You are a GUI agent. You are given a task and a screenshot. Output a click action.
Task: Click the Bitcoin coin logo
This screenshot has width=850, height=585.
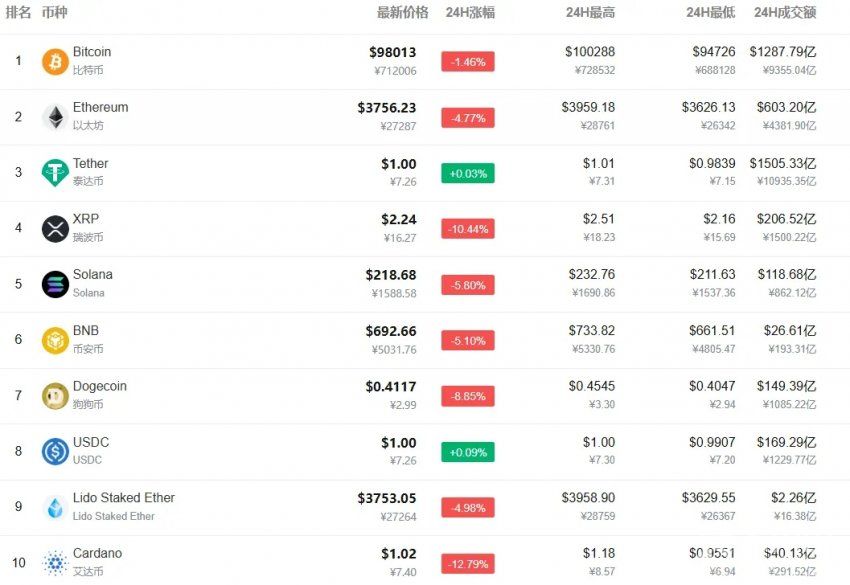pyautogui.click(x=55, y=61)
